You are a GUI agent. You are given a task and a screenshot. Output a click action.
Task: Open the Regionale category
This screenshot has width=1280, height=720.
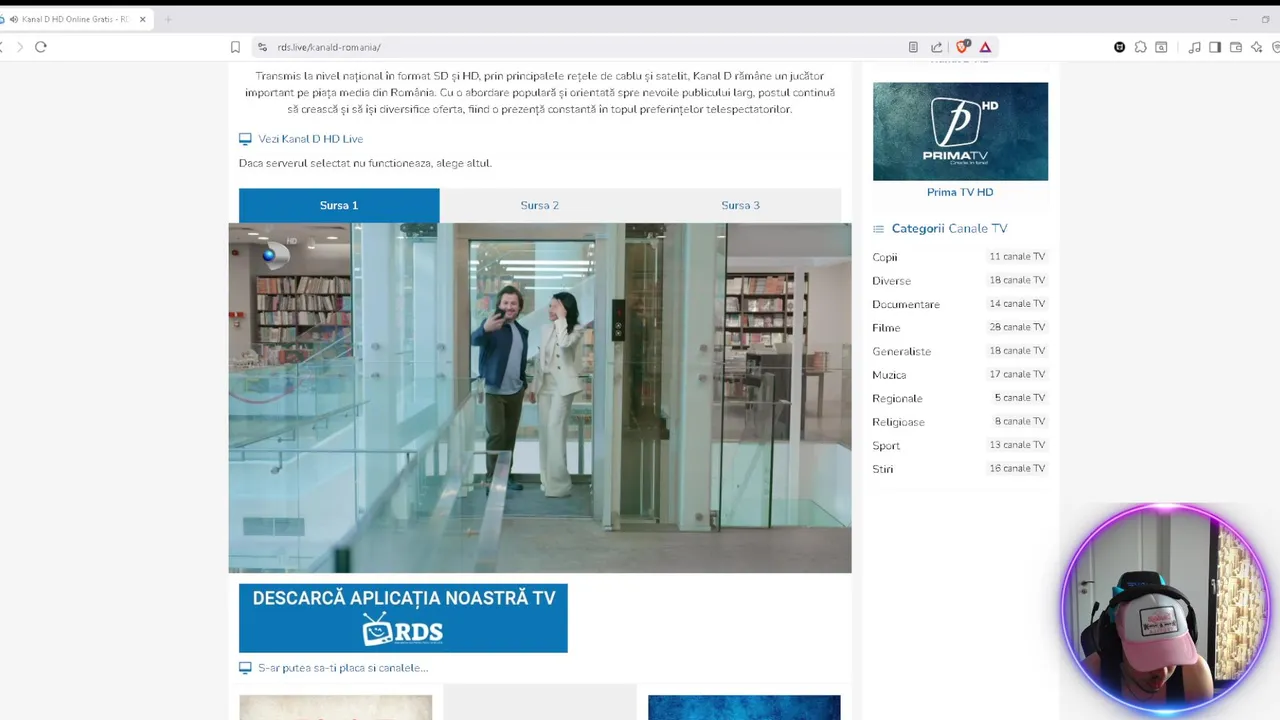(x=897, y=398)
